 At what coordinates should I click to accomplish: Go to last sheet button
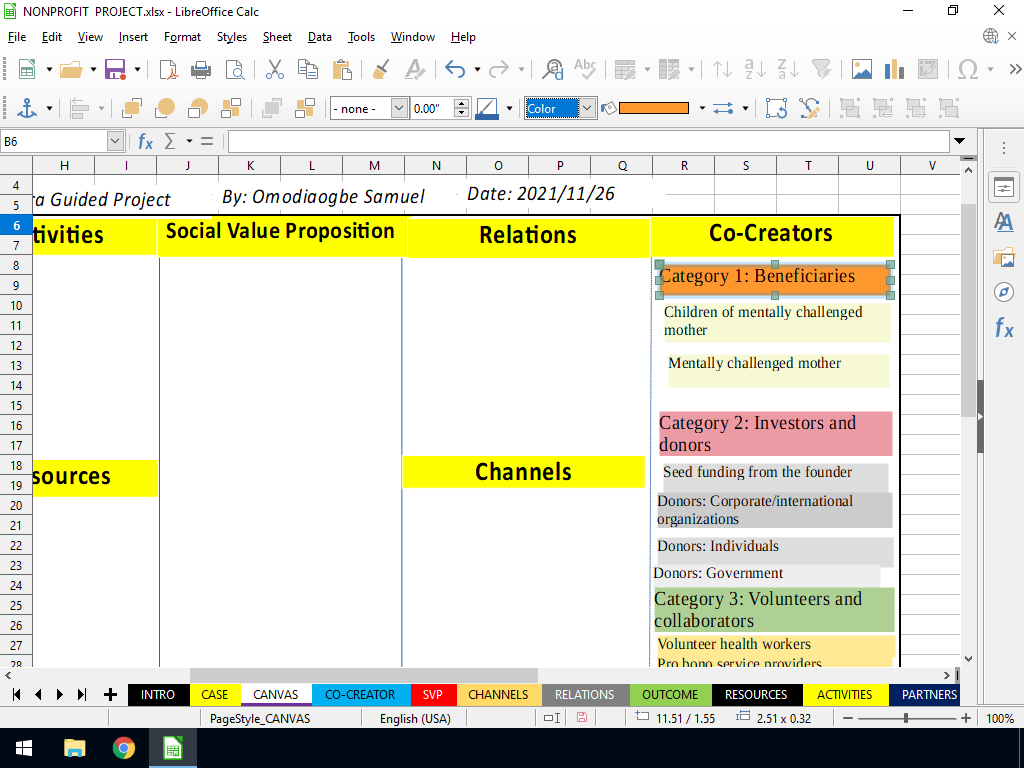pyautogui.click(x=82, y=694)
